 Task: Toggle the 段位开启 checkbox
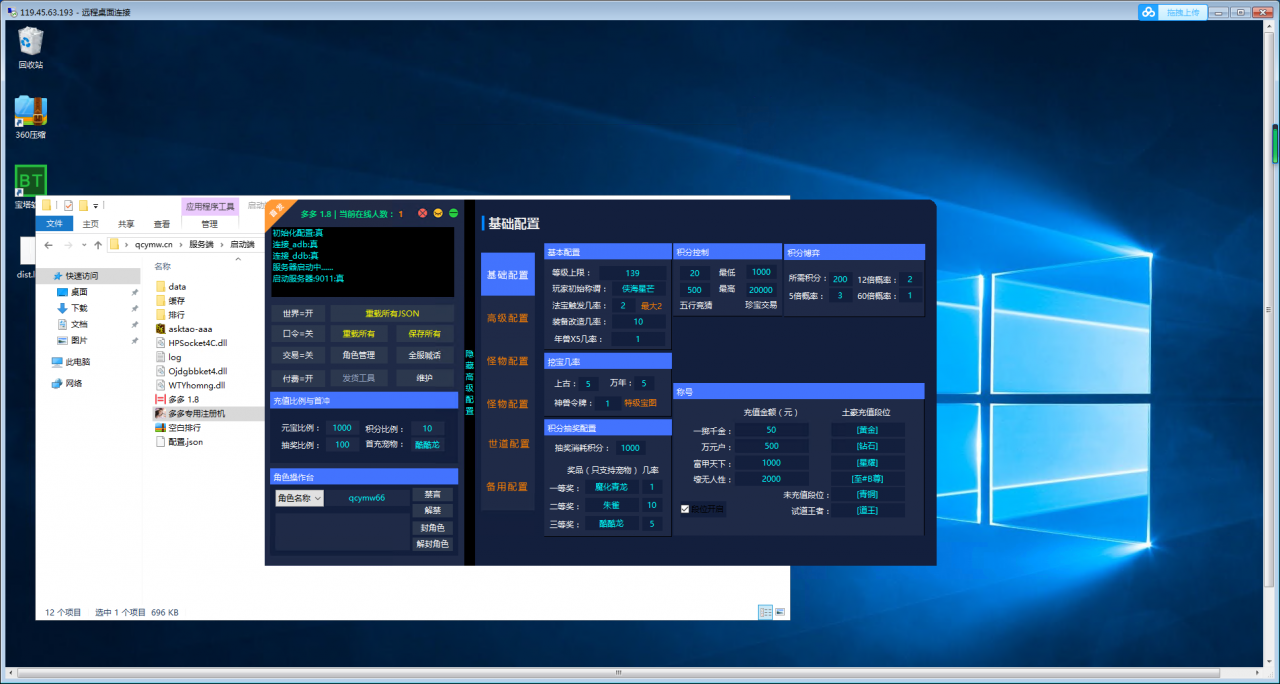pos(685,509)
